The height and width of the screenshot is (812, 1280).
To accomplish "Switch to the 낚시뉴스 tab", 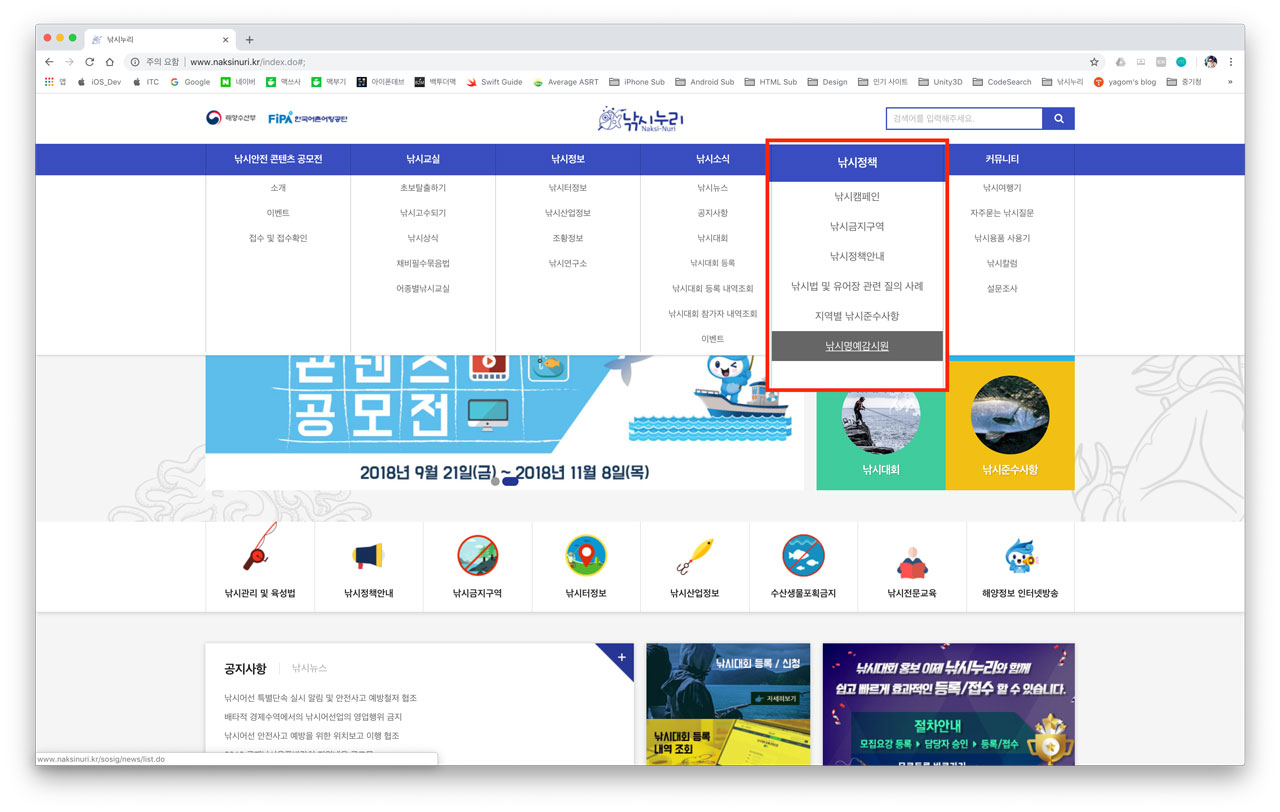I will pos(309,668).
